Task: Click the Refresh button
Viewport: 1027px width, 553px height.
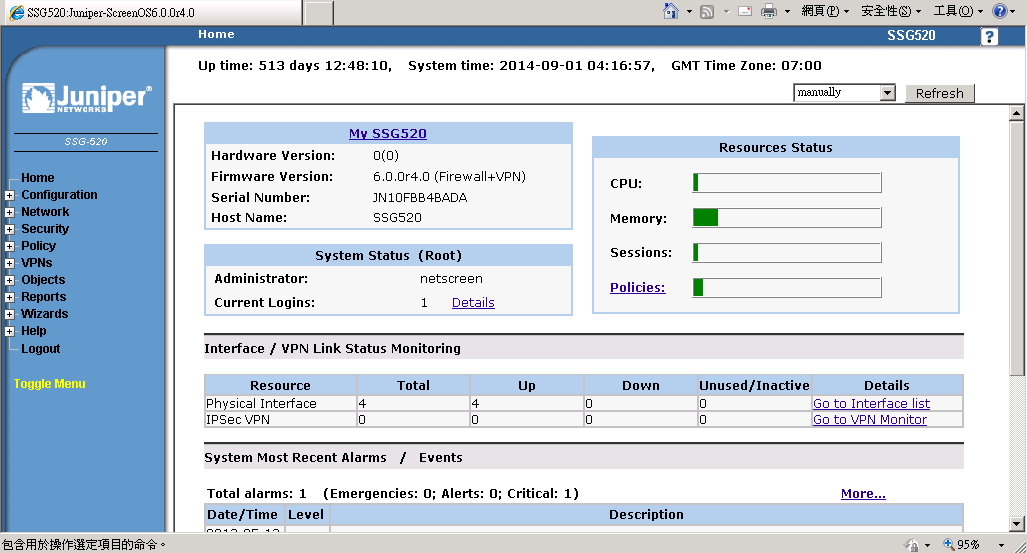Action: [940, 94]
